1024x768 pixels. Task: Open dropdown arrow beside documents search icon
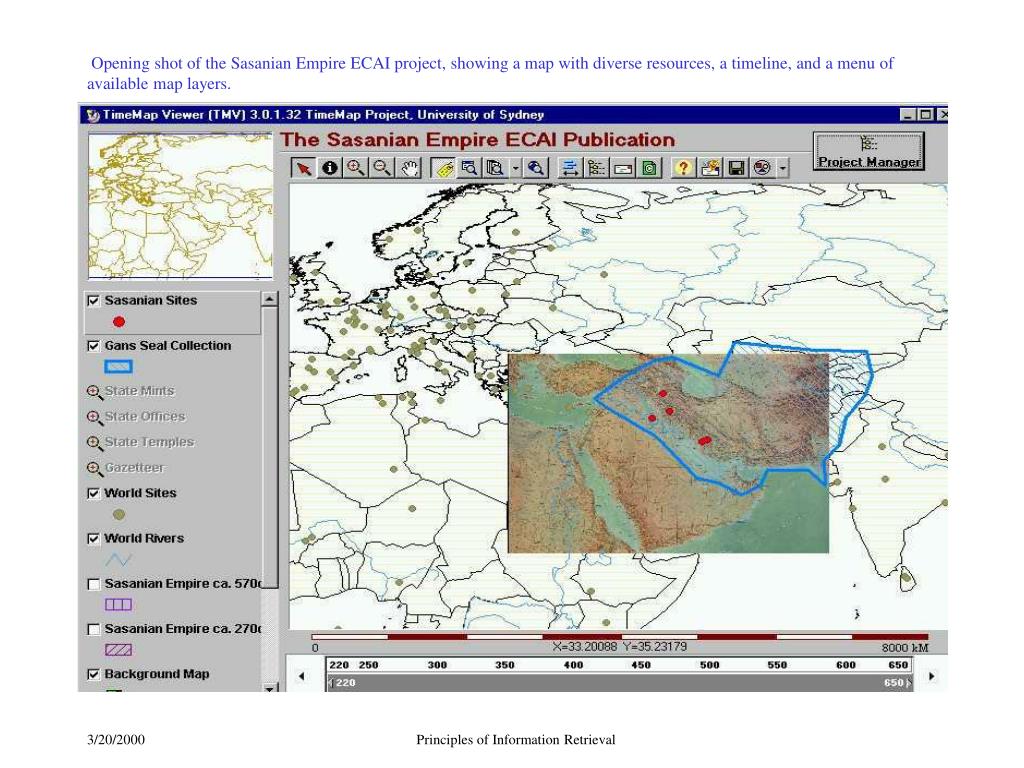515,168
